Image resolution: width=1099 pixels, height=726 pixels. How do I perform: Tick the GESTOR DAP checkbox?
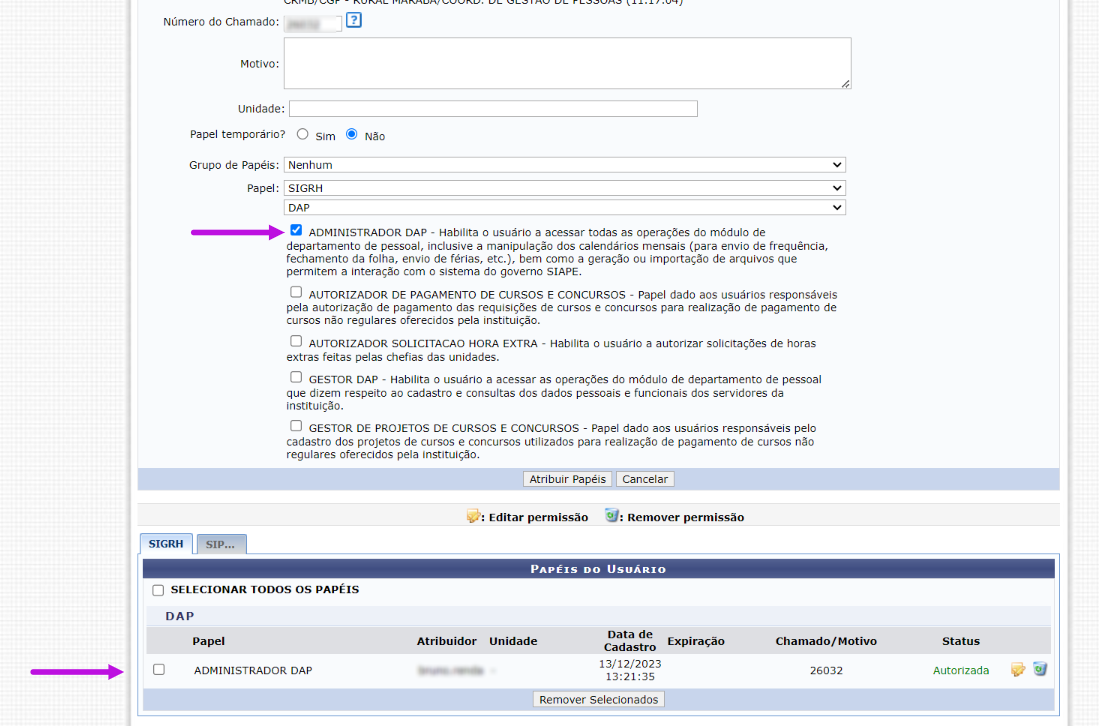tap(296, 377)
